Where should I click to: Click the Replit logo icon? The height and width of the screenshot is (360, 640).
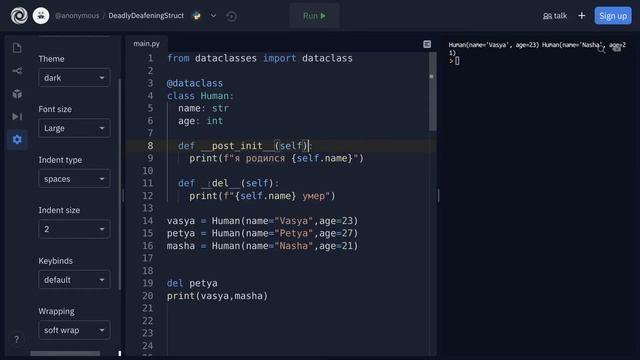click(19, 16)
